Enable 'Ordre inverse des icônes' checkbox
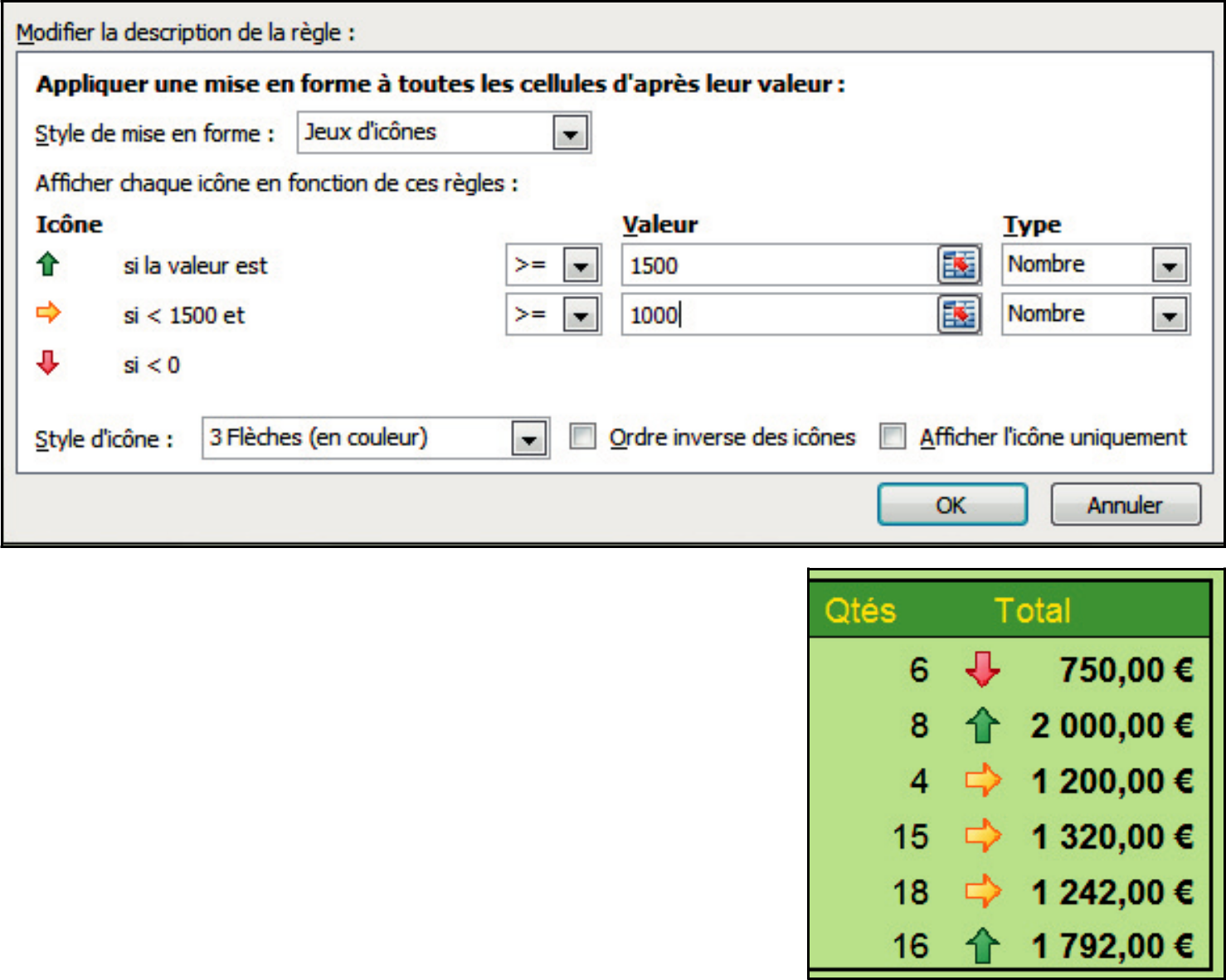The image size is (1226, 980). tap(583, 436)
